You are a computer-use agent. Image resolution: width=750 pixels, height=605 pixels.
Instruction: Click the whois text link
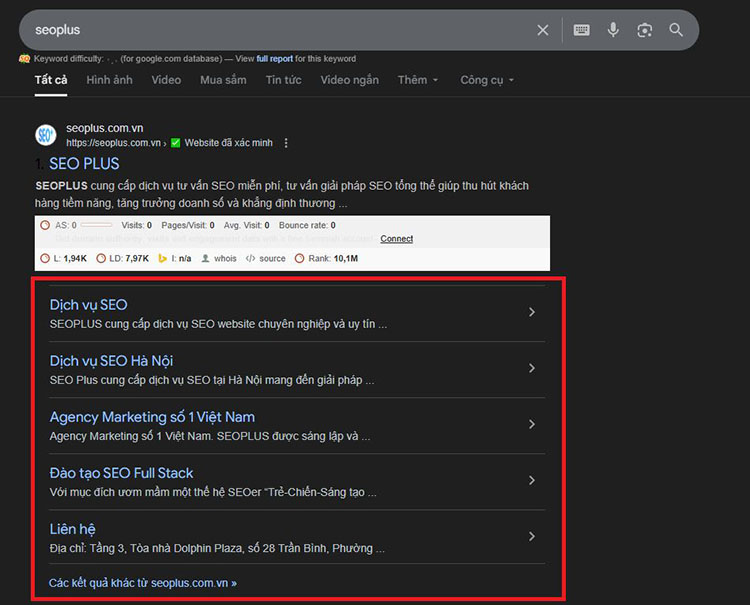pyautogui.click(x=225, y=259)
